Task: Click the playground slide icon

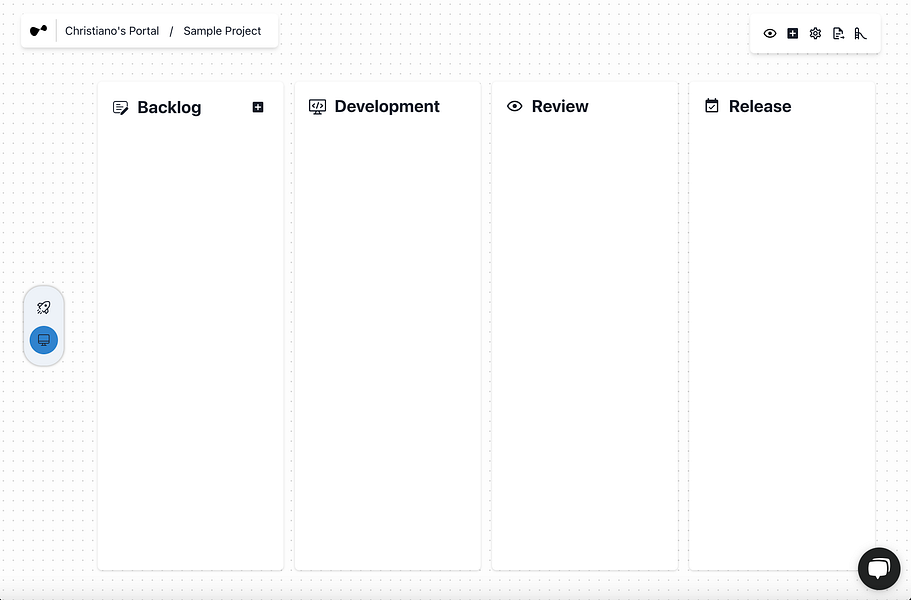Action: (x=860, y=34)
